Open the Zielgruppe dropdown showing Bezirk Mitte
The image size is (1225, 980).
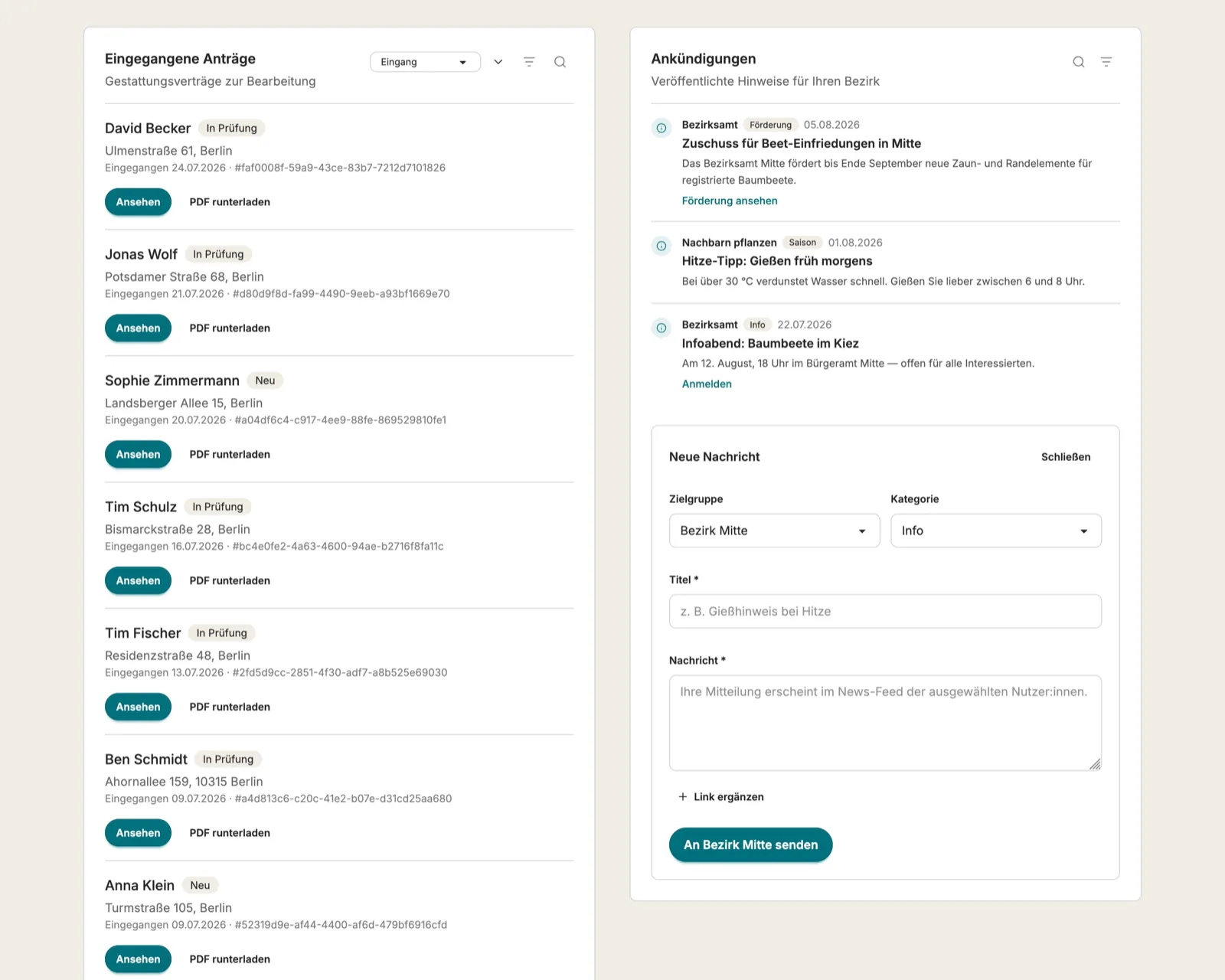[774, 531]
